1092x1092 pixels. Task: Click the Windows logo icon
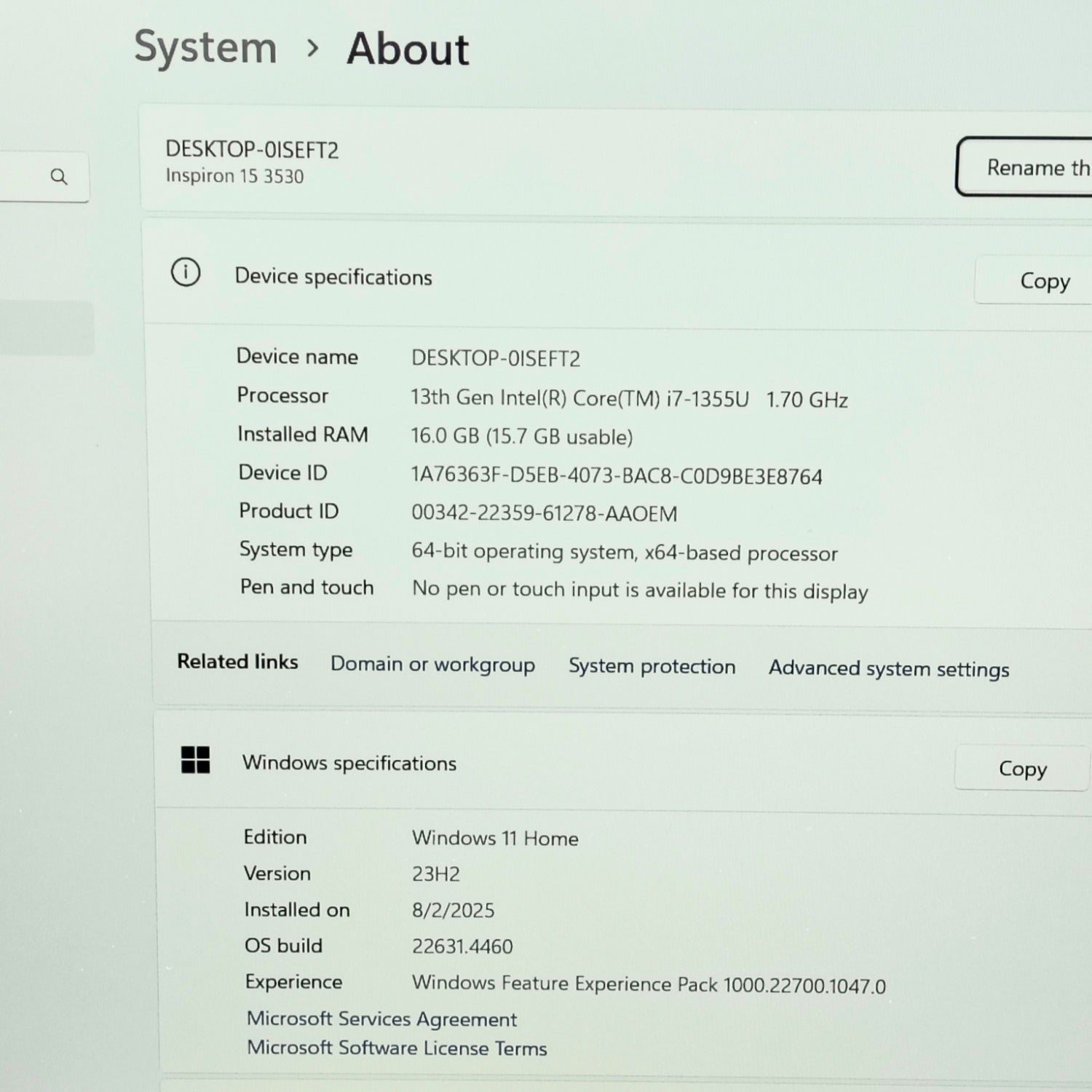[195, 760]
